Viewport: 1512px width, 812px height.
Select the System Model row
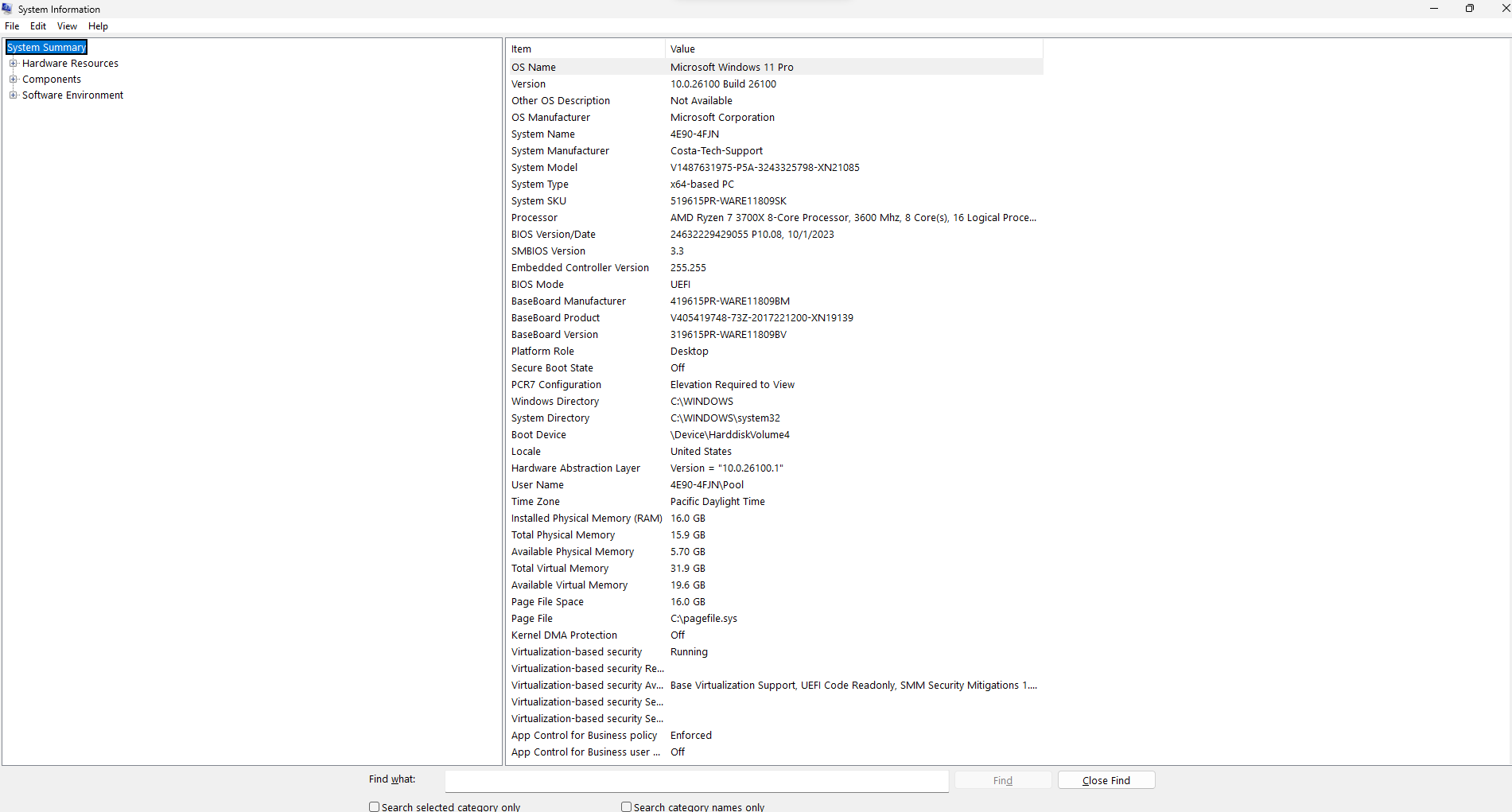click(x=775, y=168)
